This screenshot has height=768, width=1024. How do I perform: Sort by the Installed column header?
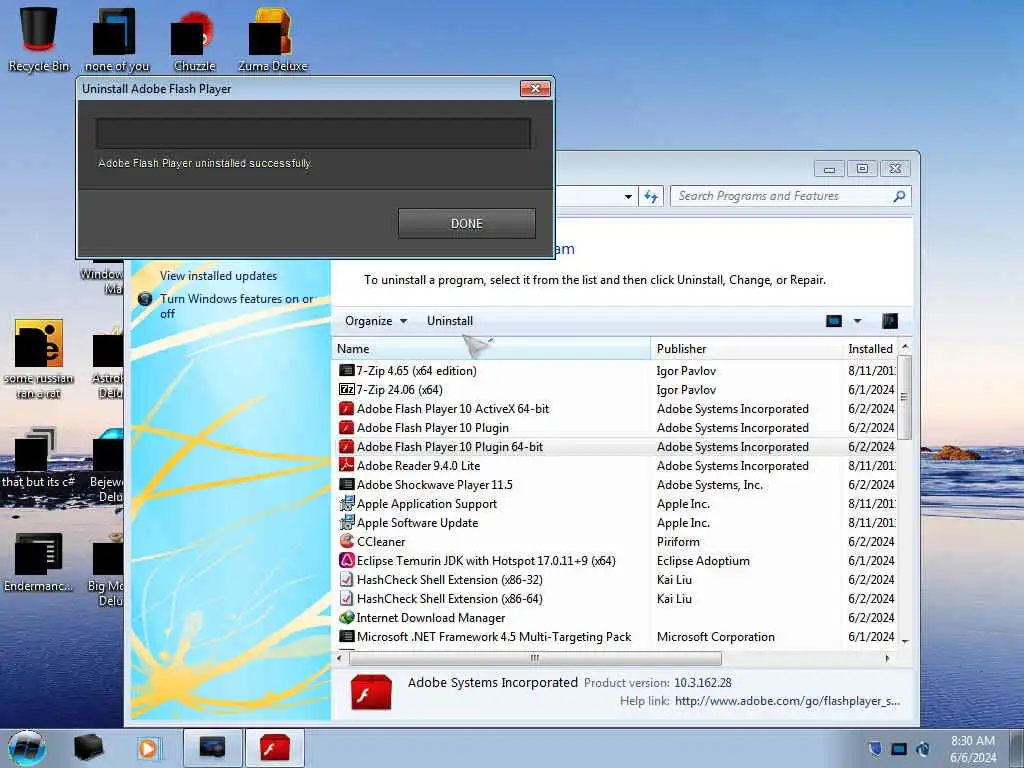coord(870,349)
